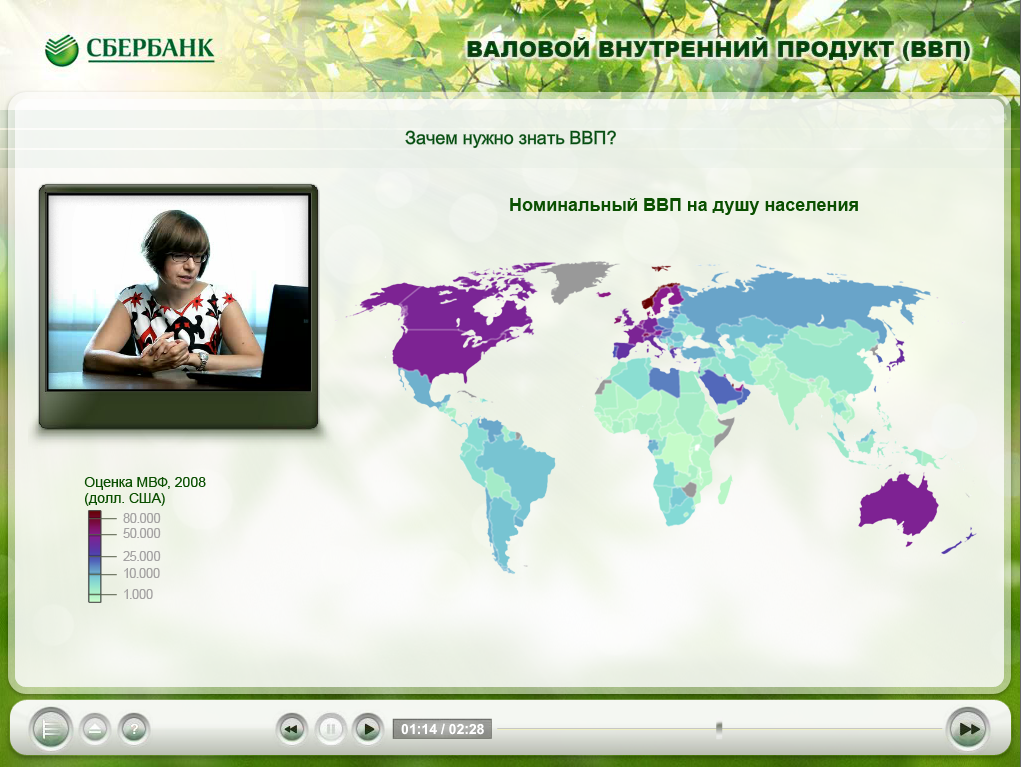Click the 'ВАЛОВОЙ ВНУТРЕННИЙ ПРОДУКТ (ВВП)' header

coord(718,49)
